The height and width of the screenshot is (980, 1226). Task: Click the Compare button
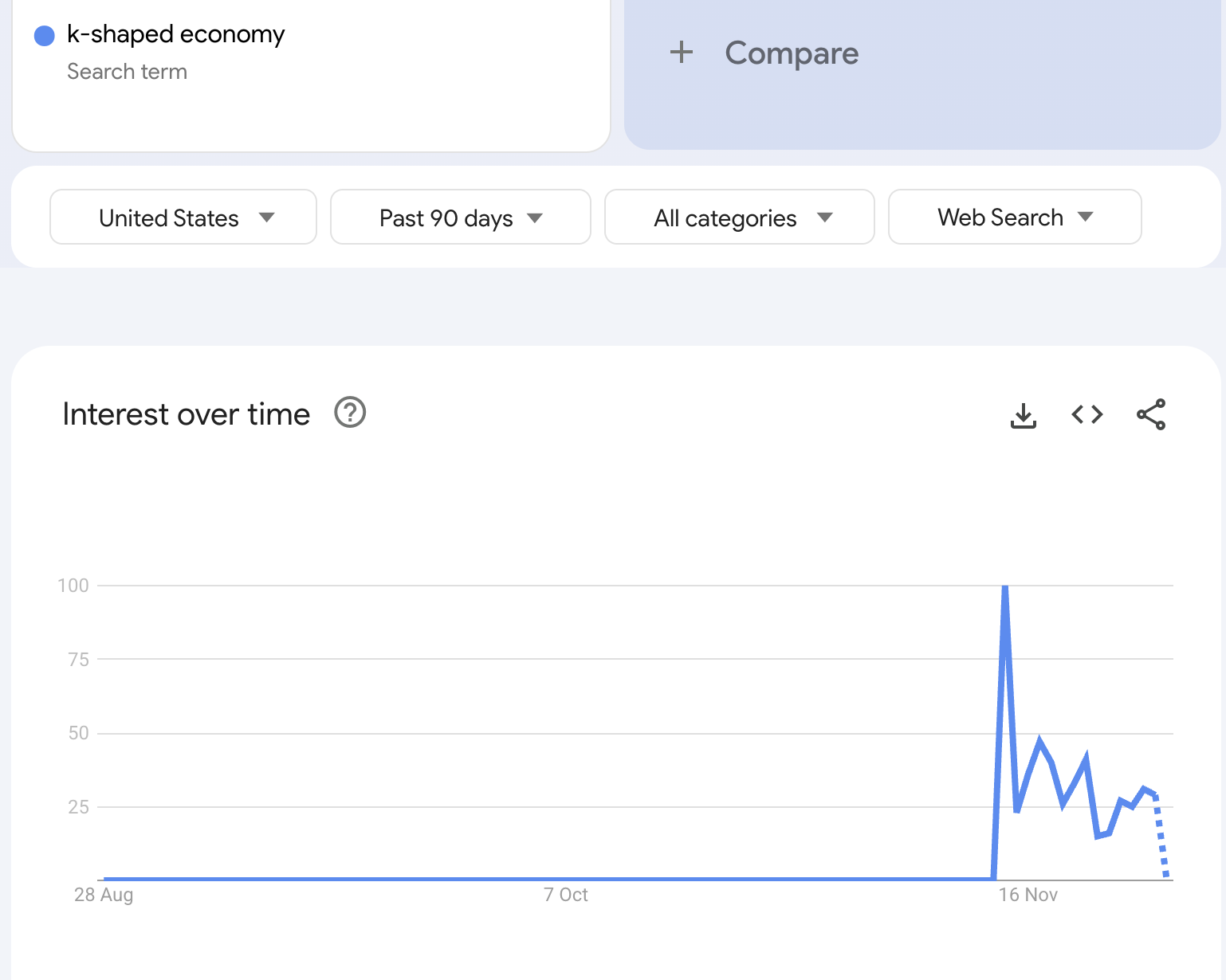tap(791, 53)
